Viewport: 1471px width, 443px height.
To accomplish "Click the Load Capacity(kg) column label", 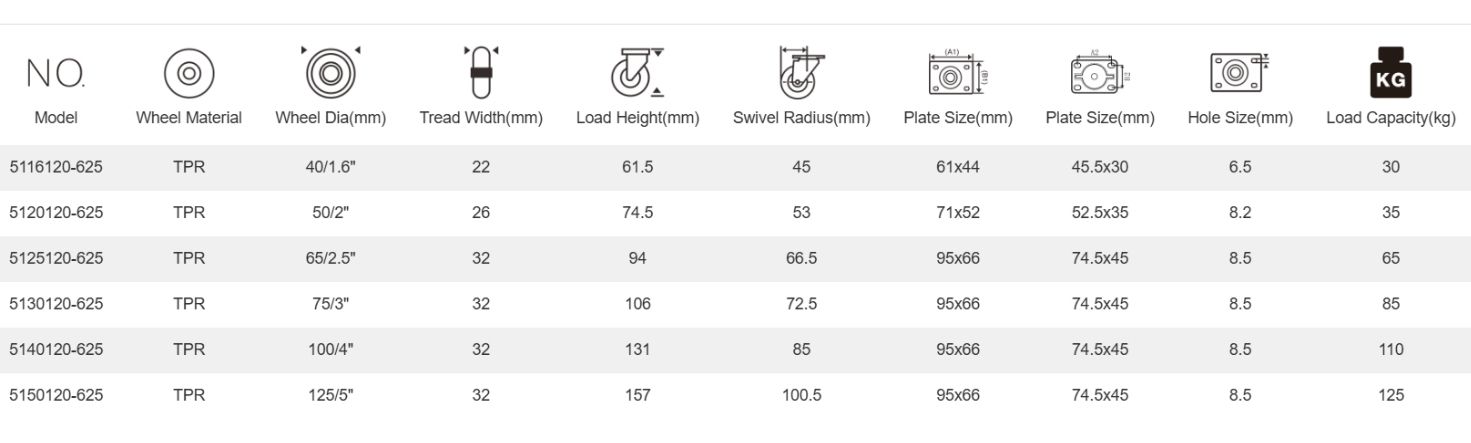I will pos(1390,118).
